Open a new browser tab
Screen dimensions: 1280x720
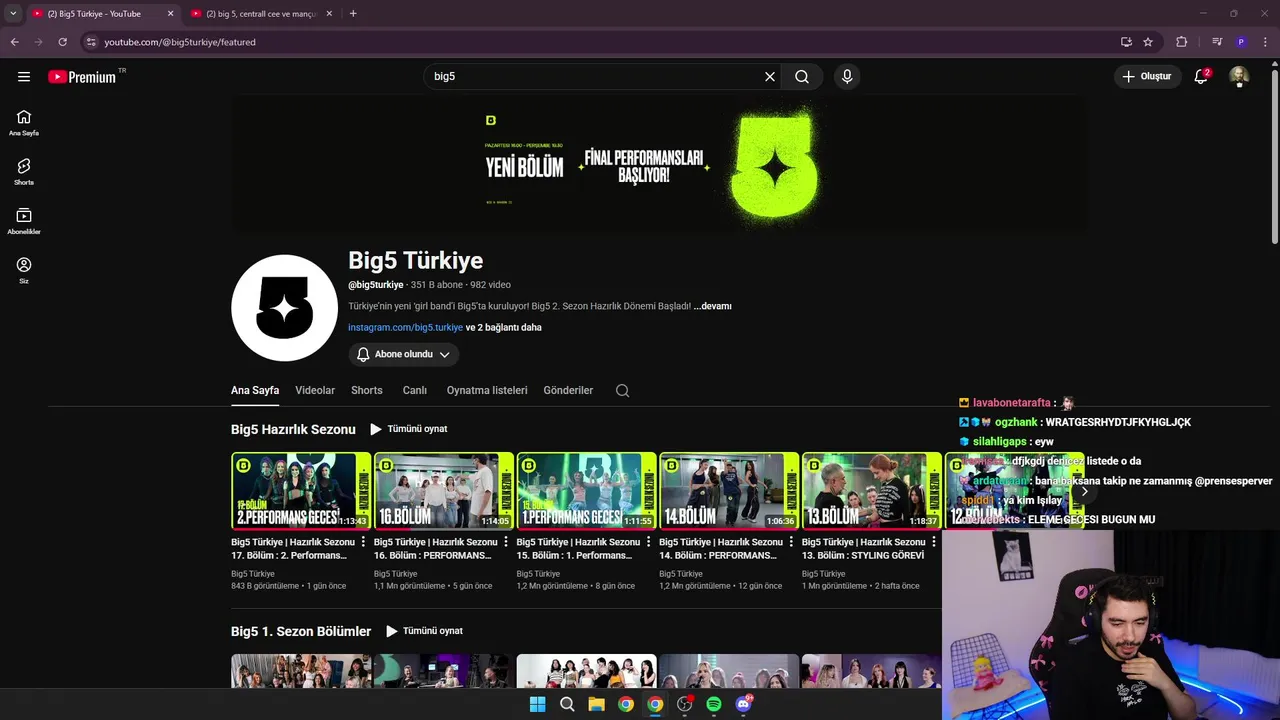(353, 13)
